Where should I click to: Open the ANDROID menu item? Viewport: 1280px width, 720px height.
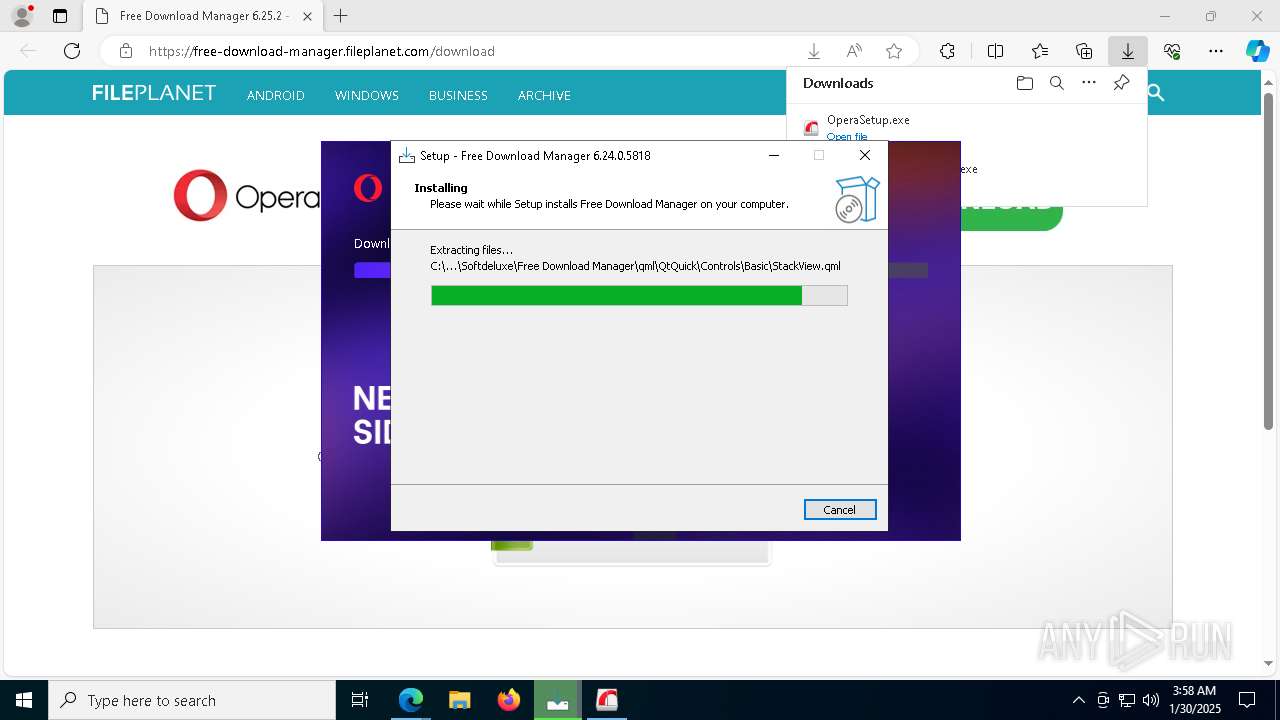pyautogui.click(x=276, y=95)
